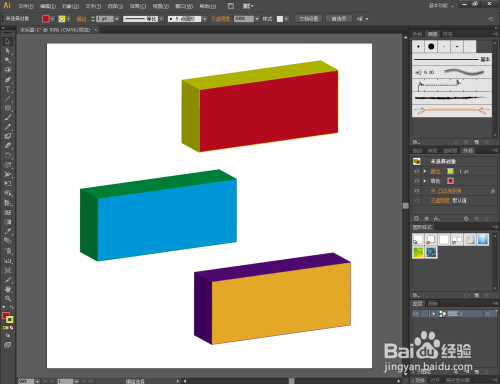The image size is (500, 384).
Task: Select the Blend tool
Action: 8,240
